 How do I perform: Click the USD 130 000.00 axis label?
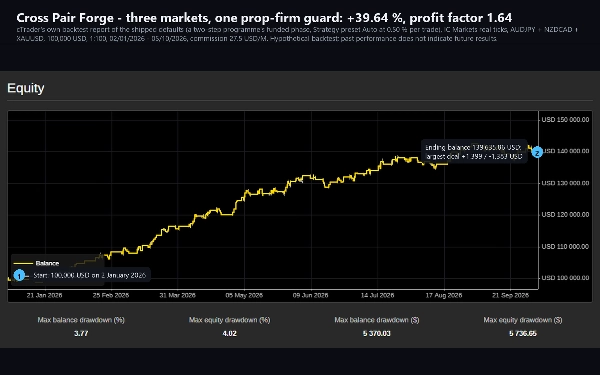pos(565,183)
